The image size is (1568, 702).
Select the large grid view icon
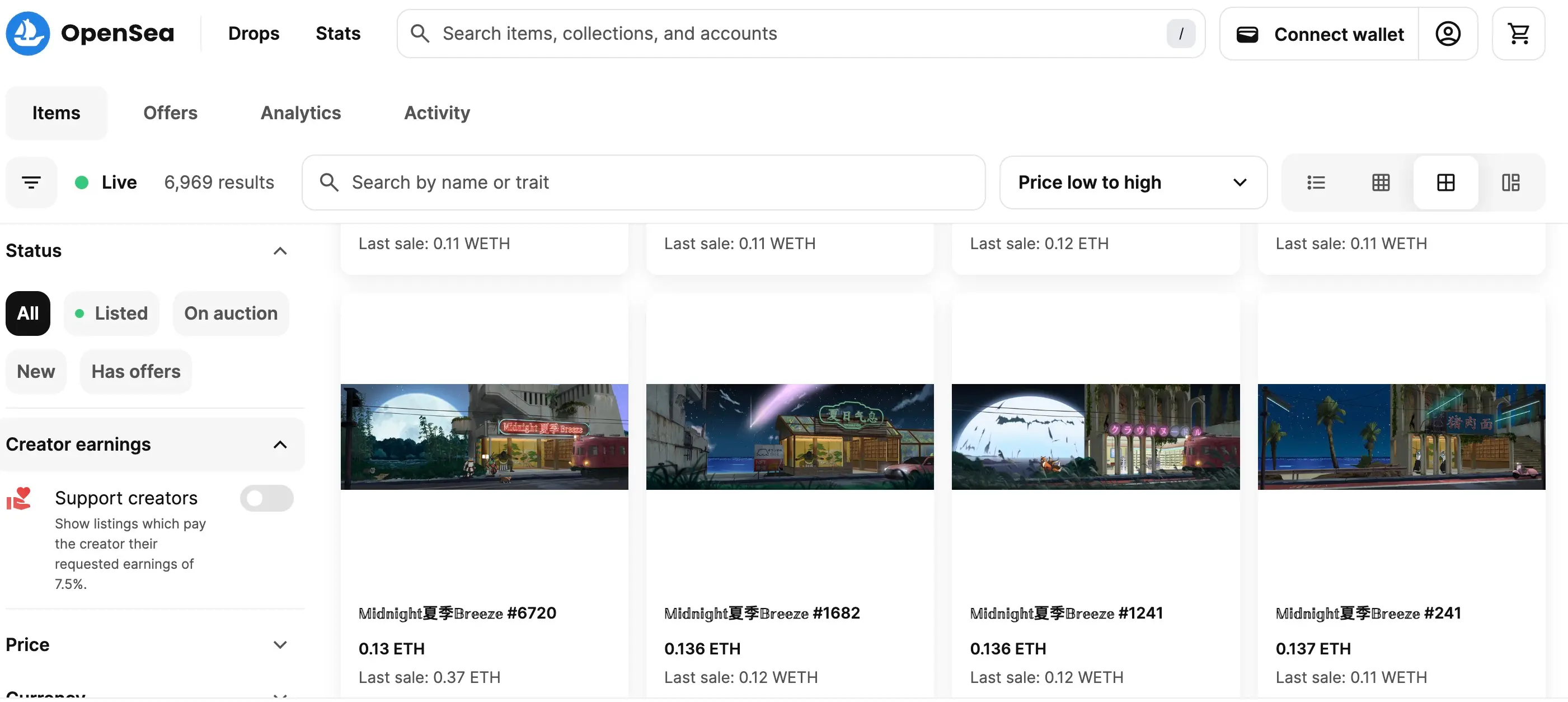pos(1445,182)
